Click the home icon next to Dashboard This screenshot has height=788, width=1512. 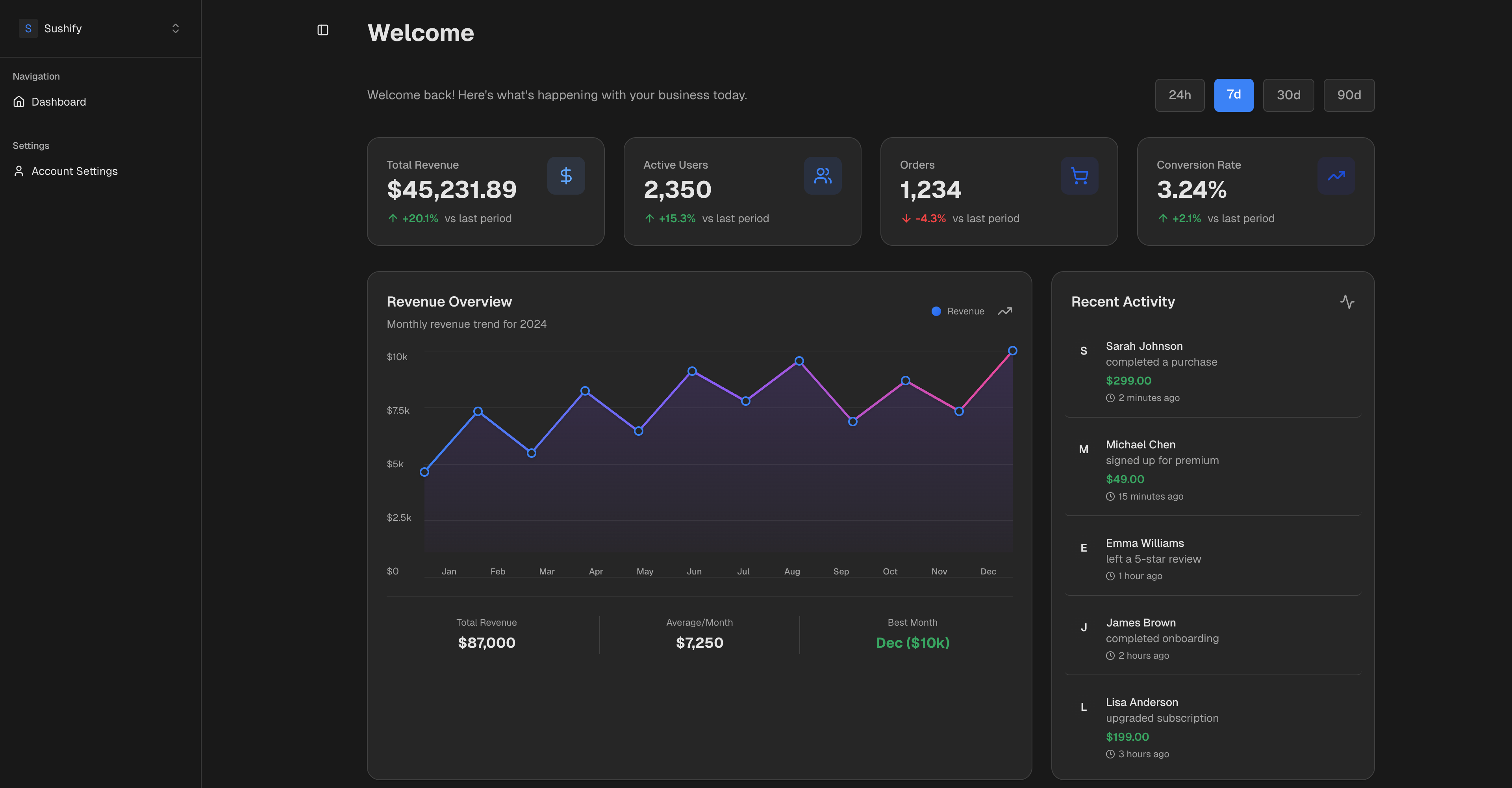tap(19, 102)
